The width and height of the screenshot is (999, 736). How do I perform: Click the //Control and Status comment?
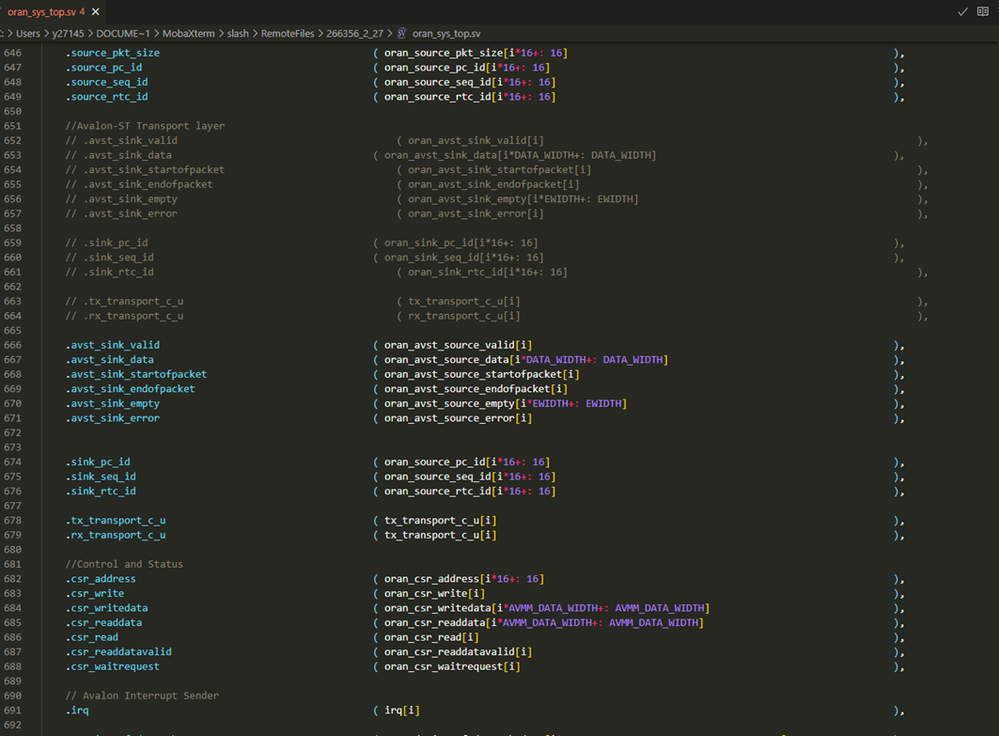pos(124,564)
